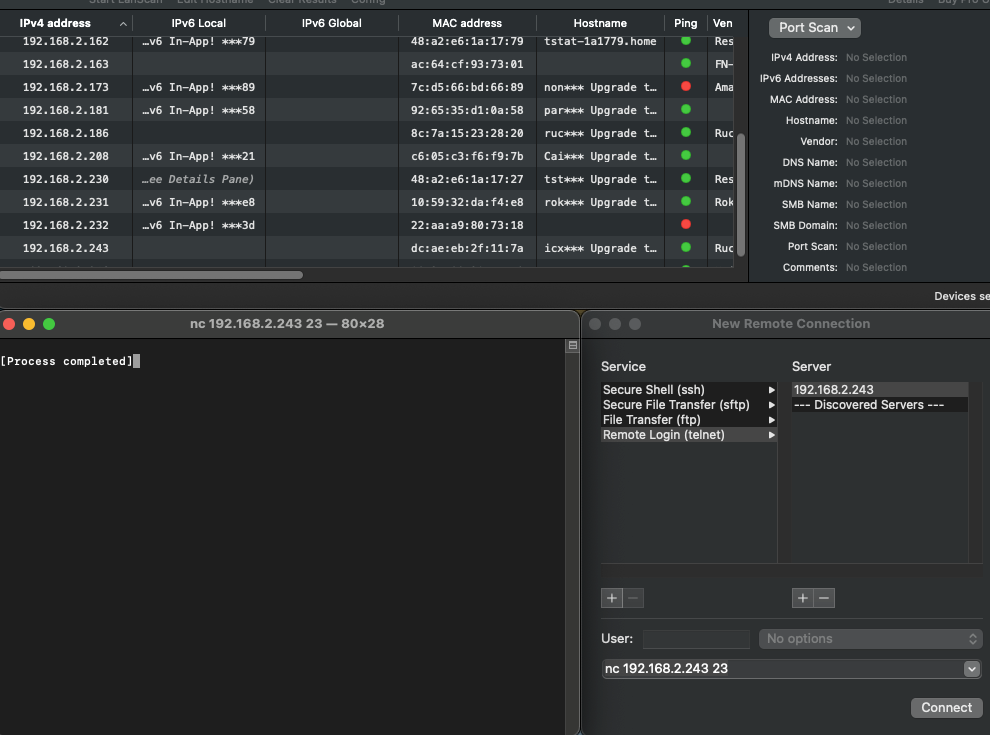Click the User input field

coord(696,638)
